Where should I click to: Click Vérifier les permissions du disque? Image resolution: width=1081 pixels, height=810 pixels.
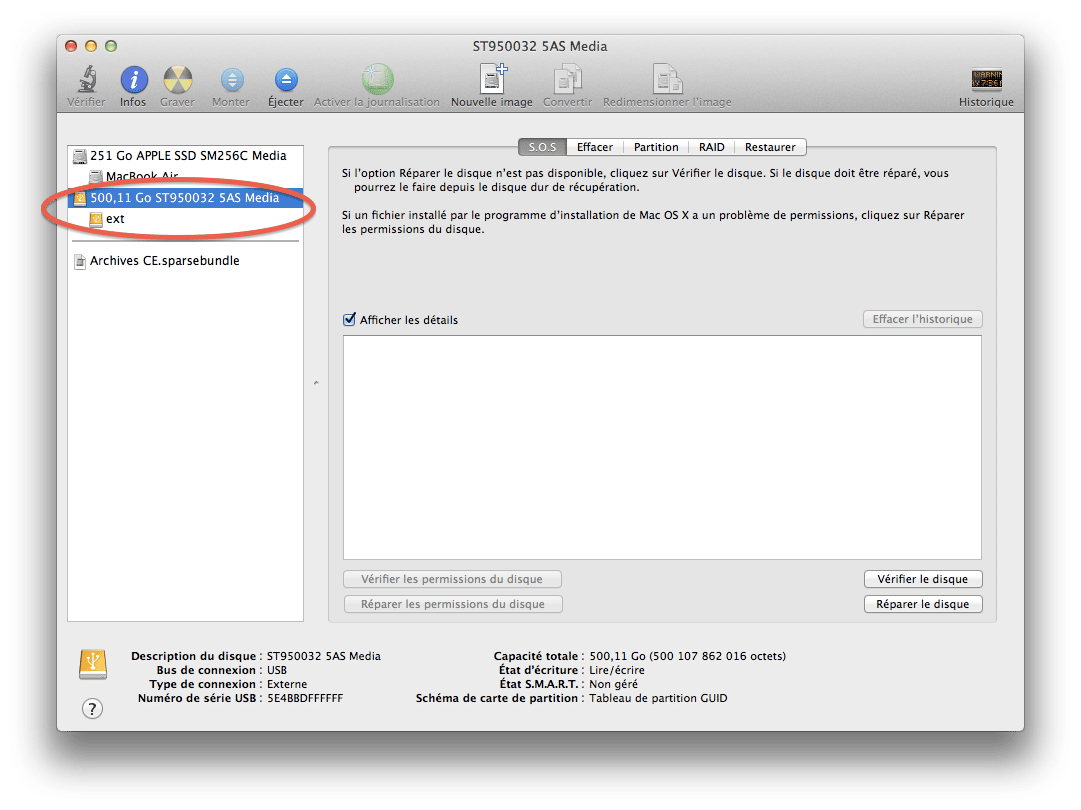coord(452,579)
